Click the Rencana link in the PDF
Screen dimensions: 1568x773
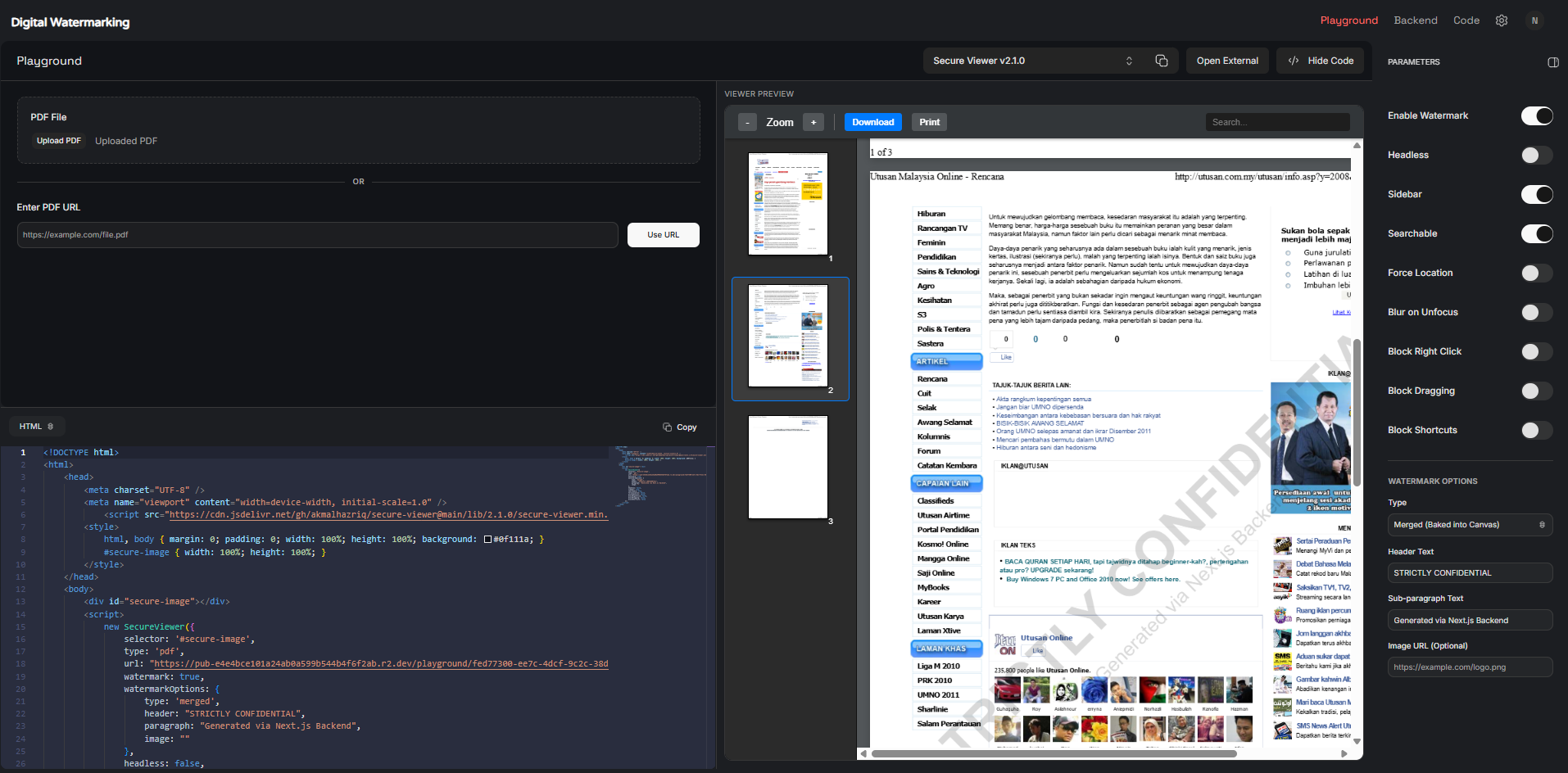(x=932, y=379)
